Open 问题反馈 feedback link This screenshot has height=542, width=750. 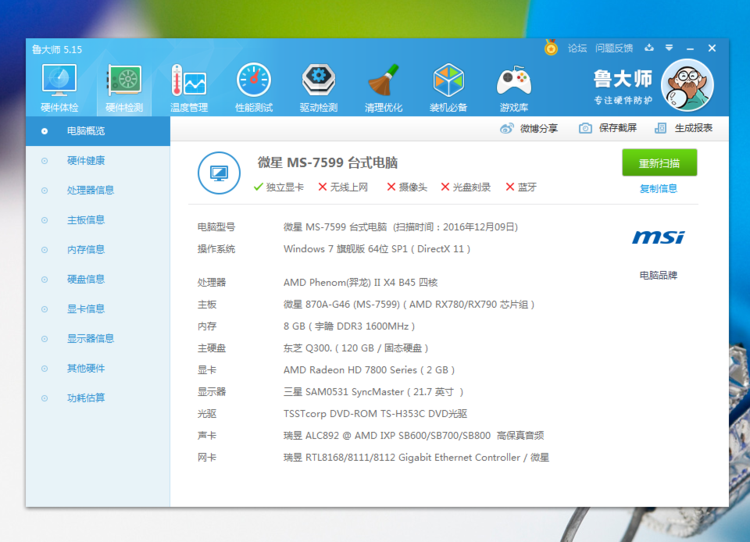click(614, 48)
